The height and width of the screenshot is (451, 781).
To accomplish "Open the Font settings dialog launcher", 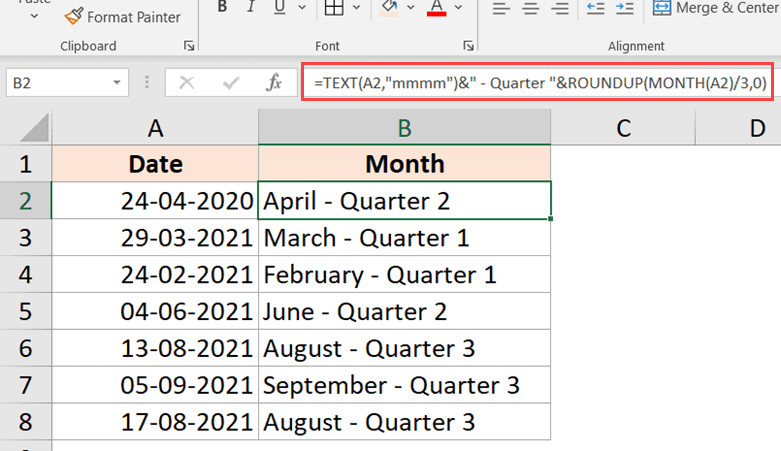I will click(468, 46).
